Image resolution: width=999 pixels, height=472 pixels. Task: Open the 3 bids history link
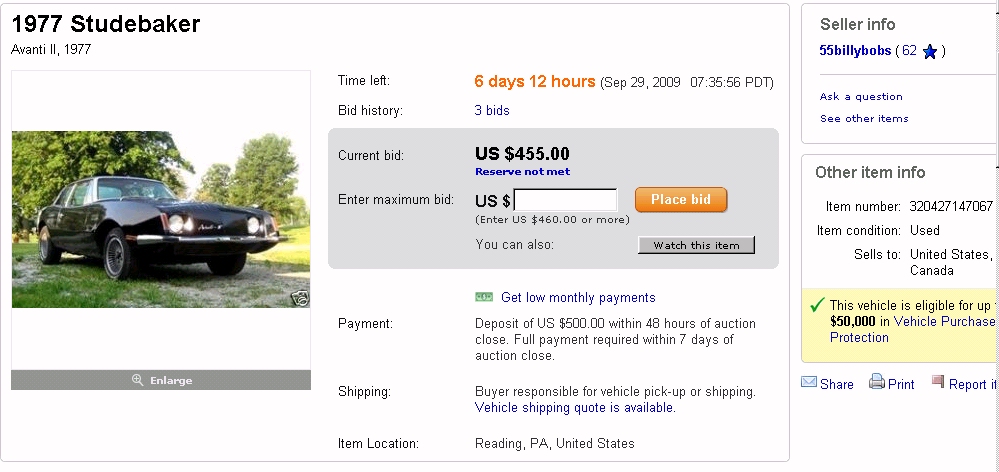point(491,110)
